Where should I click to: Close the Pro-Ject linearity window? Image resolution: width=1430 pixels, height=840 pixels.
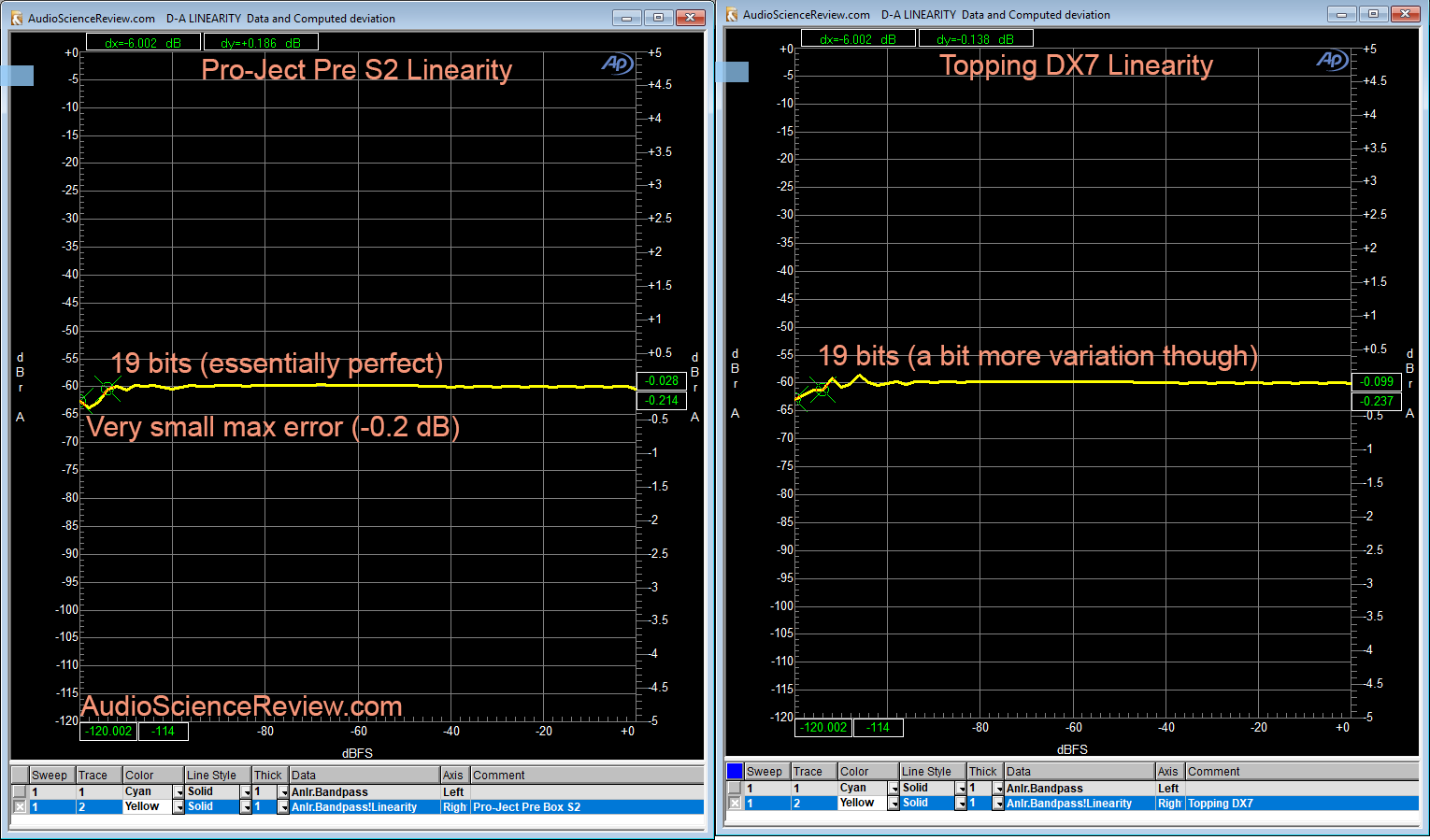tap(690, 18)
